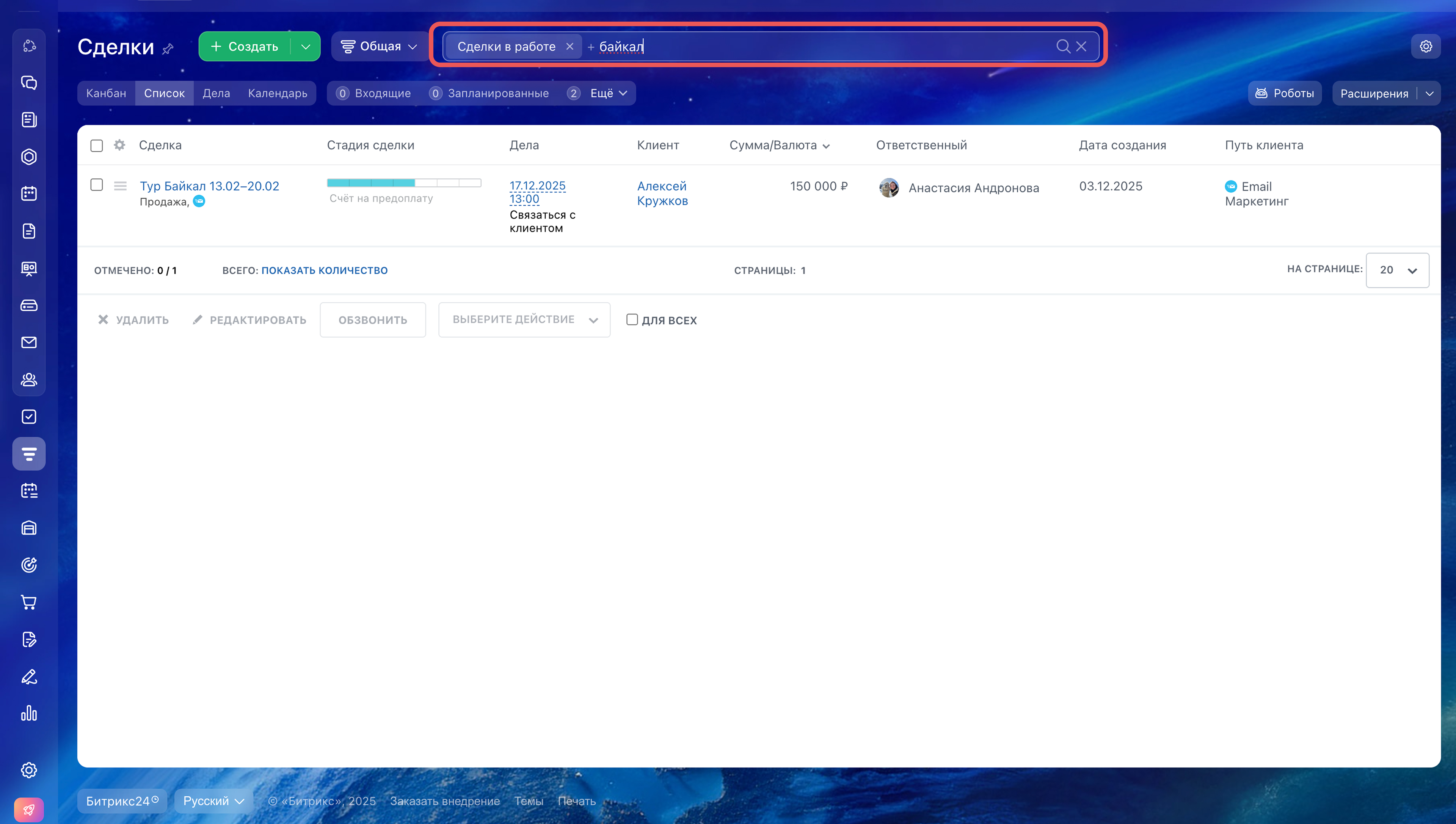Viewport: 1456px width, 824px height.
Task: Check the Тур Байкал deal row checkbox
Action: pyautogui.click(x=97, y=185)
